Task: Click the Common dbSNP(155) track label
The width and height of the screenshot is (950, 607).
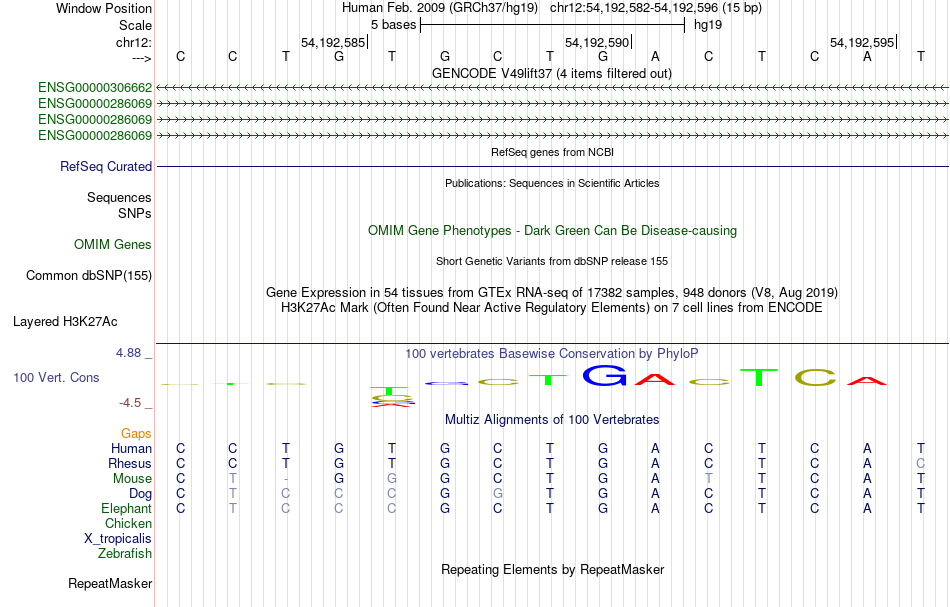Action: (x=89, y=276)
